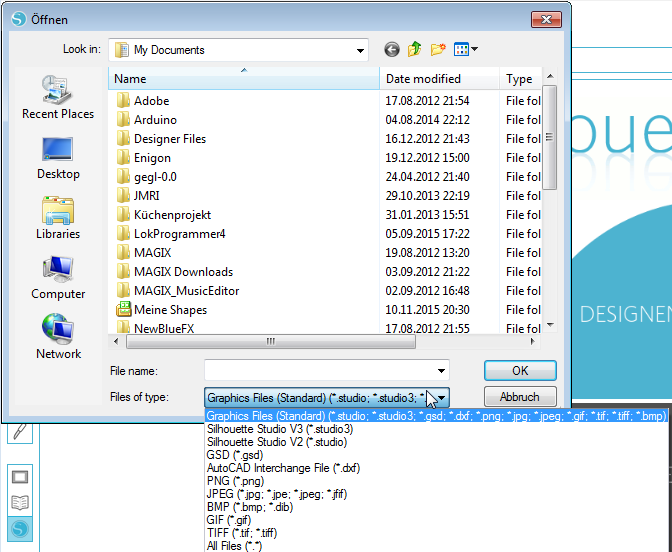This screenshot has width=672, height=552.
Task: Click the File name input field
Action: (319, 371)
